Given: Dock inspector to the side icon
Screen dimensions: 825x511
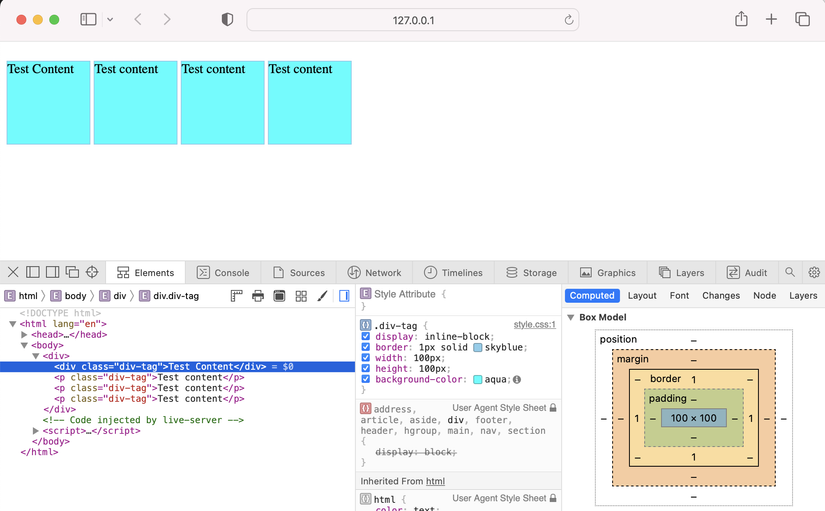Looking at the screenshot, I should pos(52,272).
